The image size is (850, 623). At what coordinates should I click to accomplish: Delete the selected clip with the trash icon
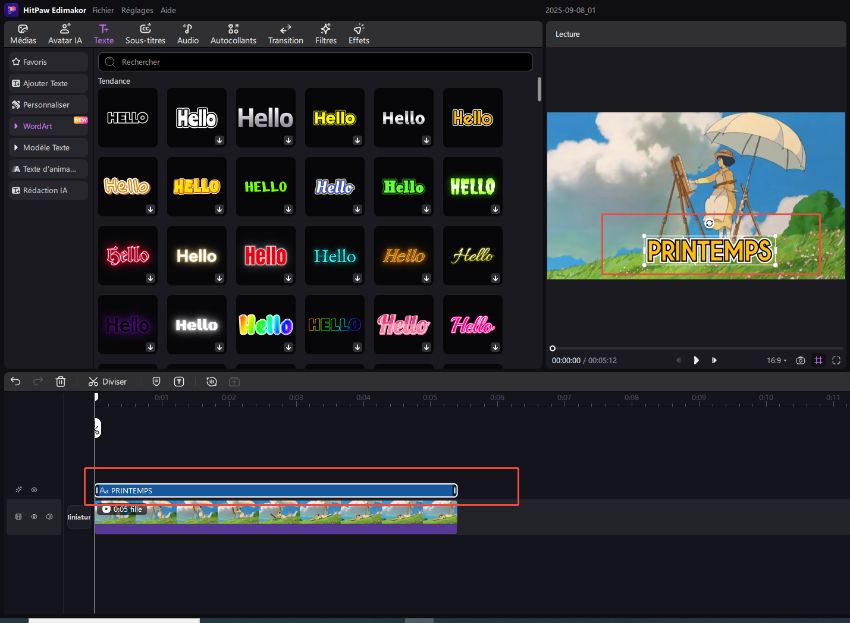click(61, 382)
